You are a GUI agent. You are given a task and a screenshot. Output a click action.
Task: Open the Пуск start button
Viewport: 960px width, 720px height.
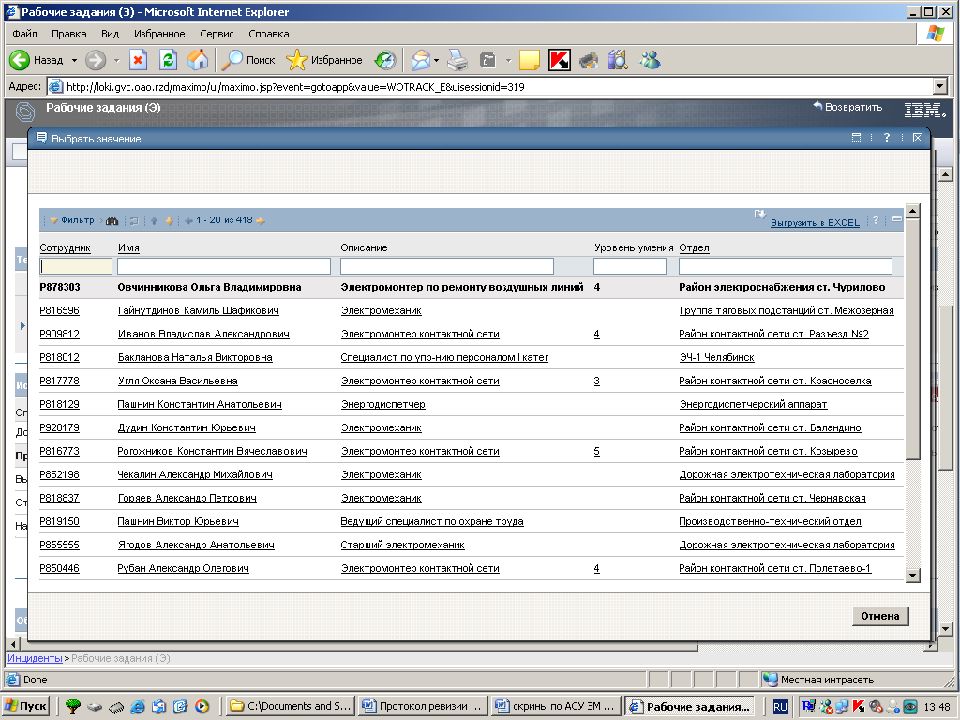click(27, 706)
